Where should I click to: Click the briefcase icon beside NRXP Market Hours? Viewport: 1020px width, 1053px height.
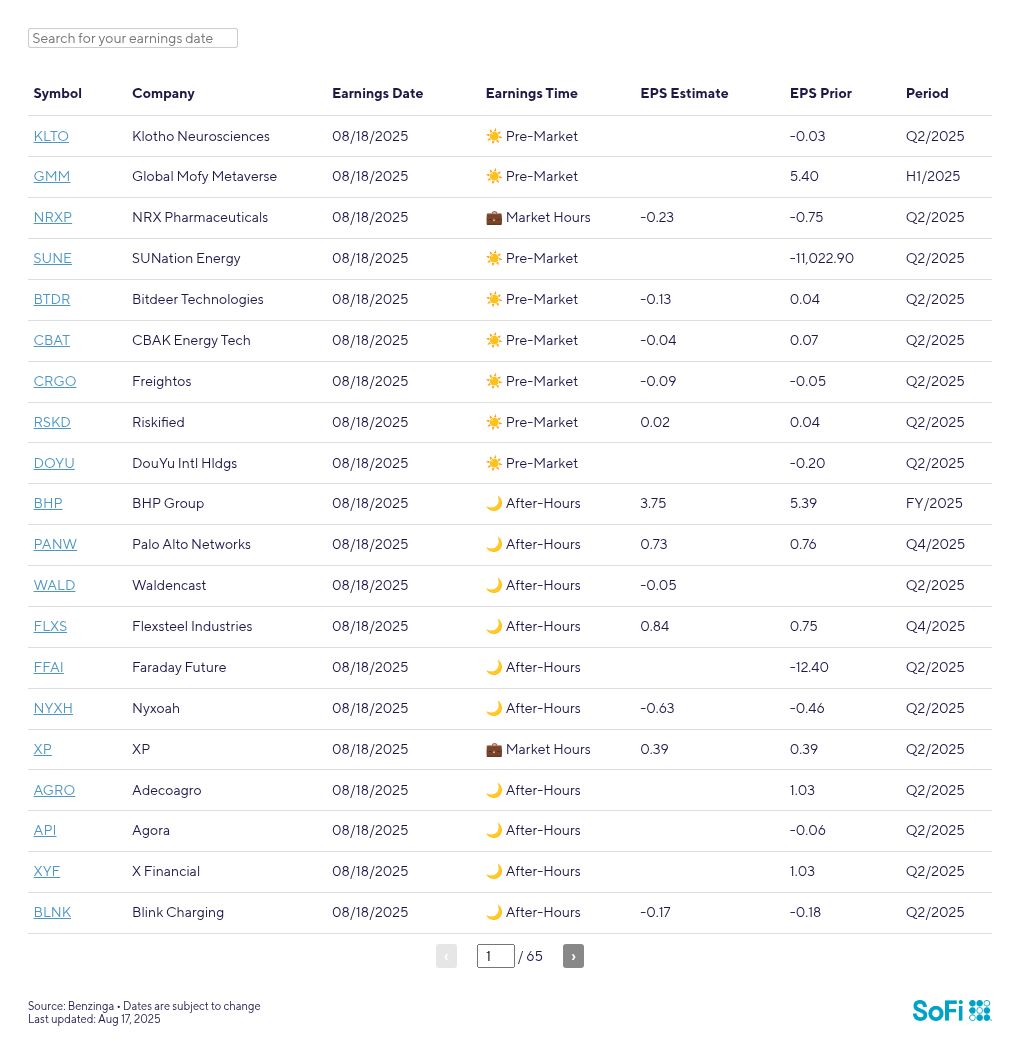coord(494,218)
